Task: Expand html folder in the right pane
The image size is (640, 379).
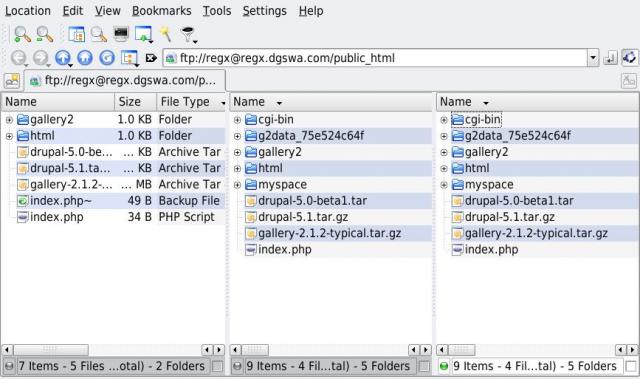Action: (444, 169)
